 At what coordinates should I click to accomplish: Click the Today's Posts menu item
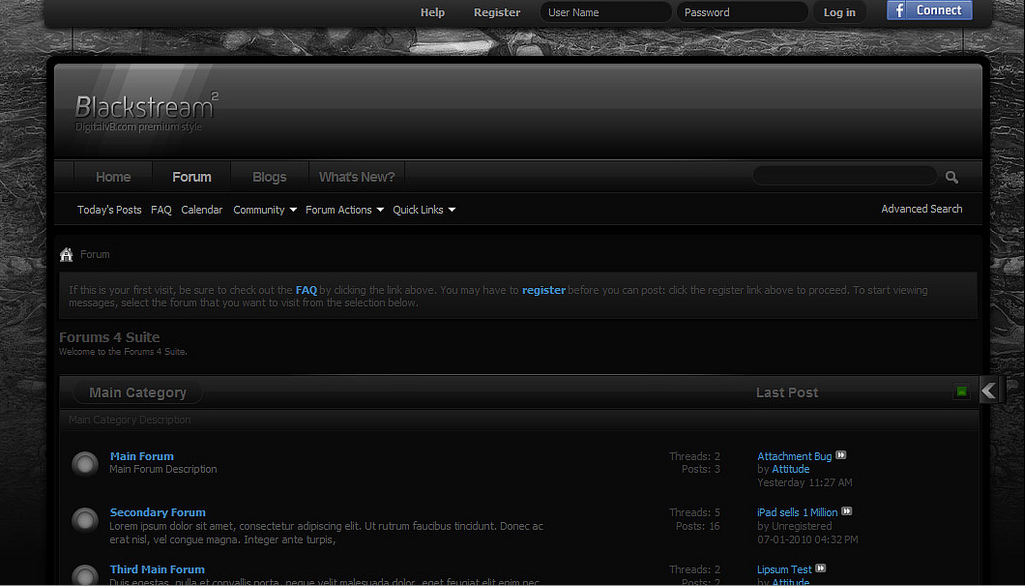point(109,209)
